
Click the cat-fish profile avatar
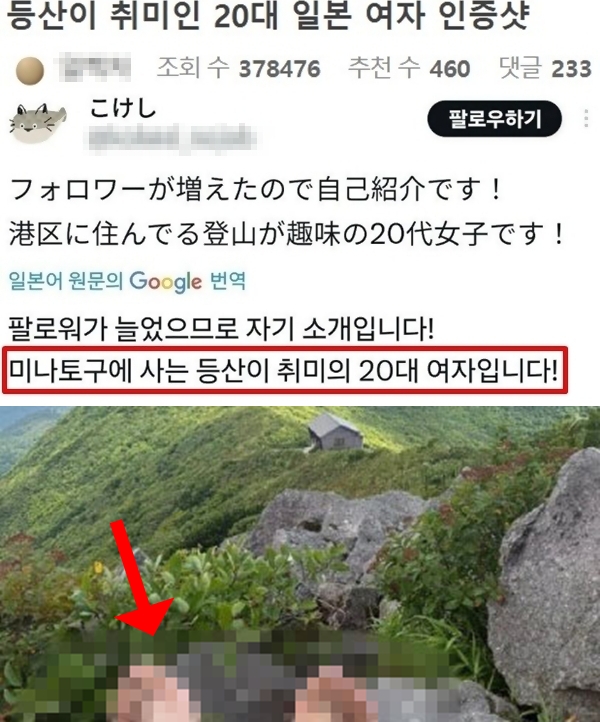(x=38, y=122)
